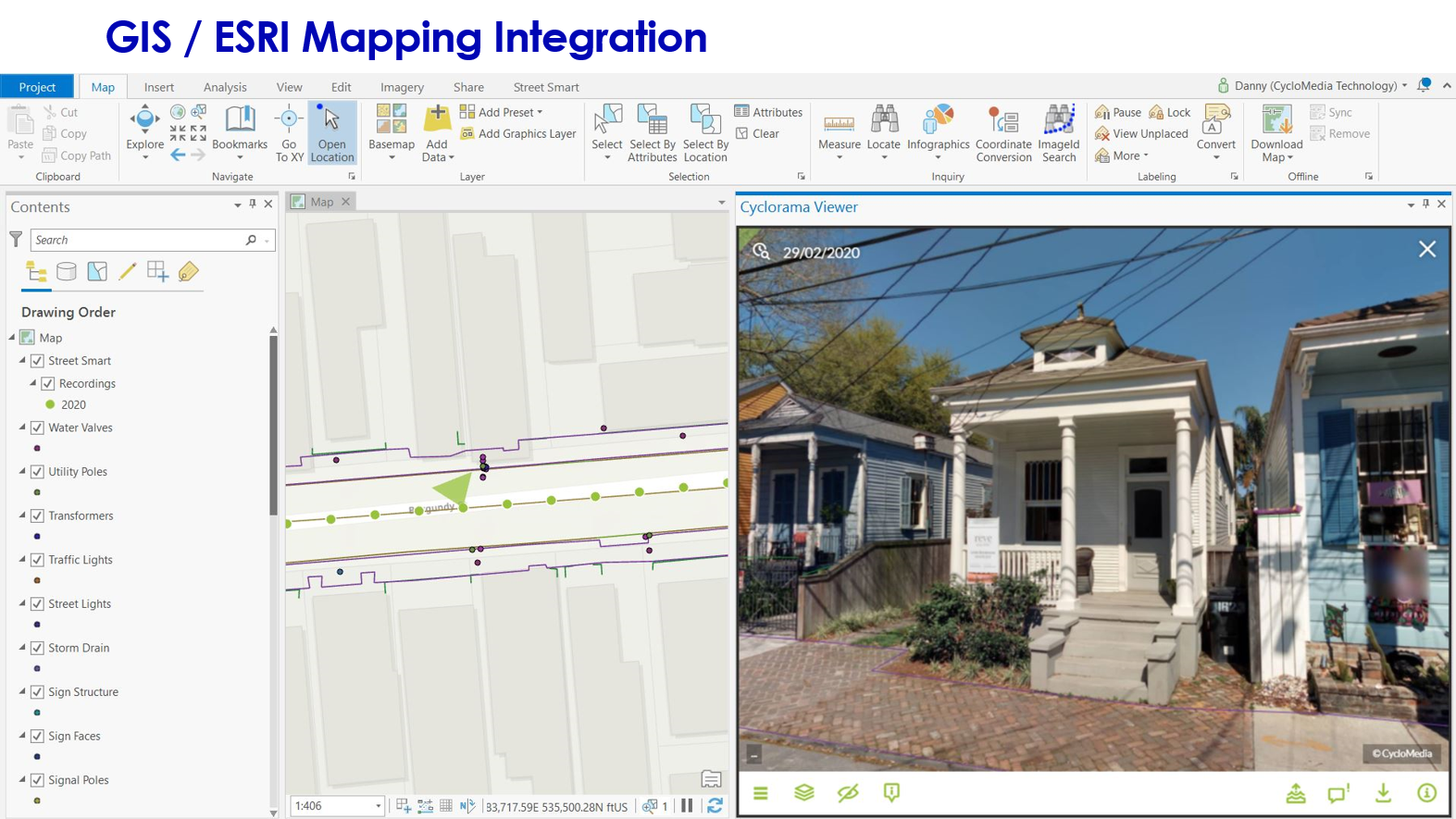Open the Basemap gallery
The image size is (1456, 819).
click(392, 130)
